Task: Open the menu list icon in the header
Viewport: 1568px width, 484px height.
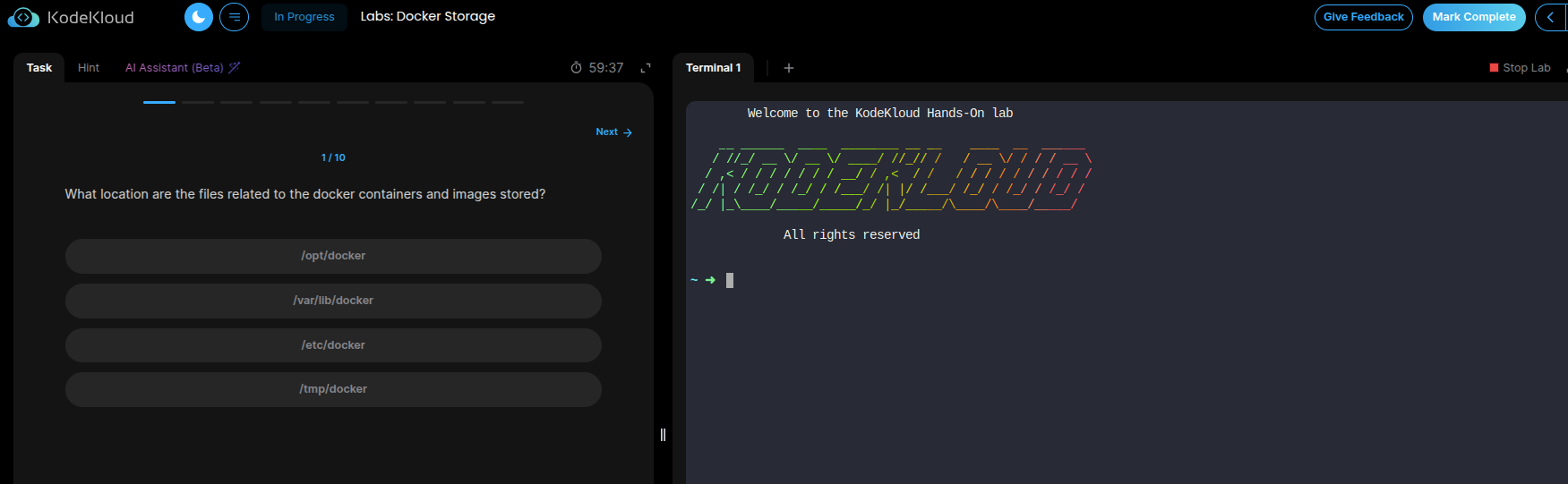Action: pos(234,17)
